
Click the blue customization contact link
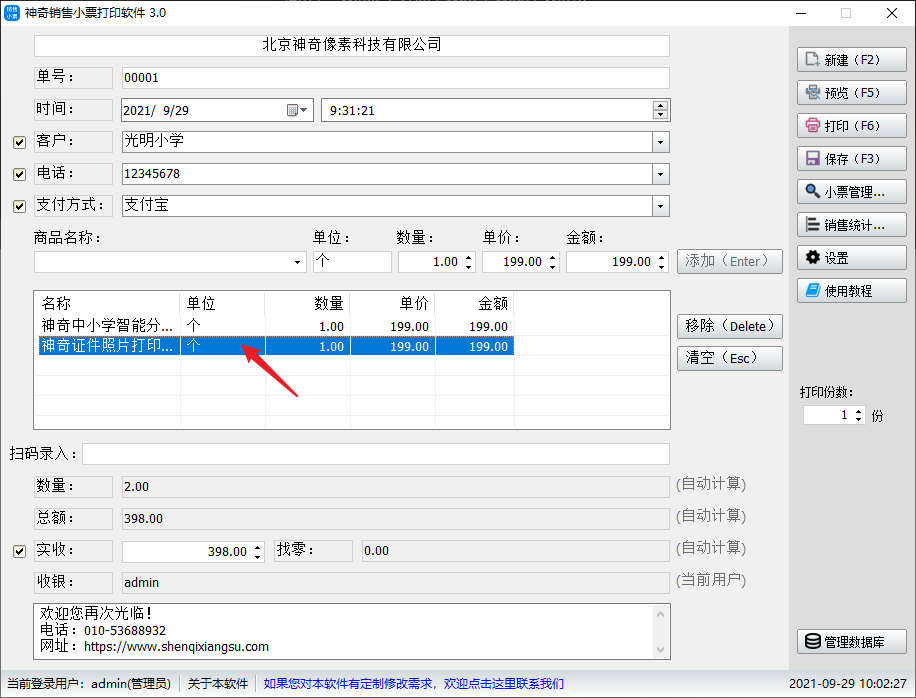tap(414, 683)
